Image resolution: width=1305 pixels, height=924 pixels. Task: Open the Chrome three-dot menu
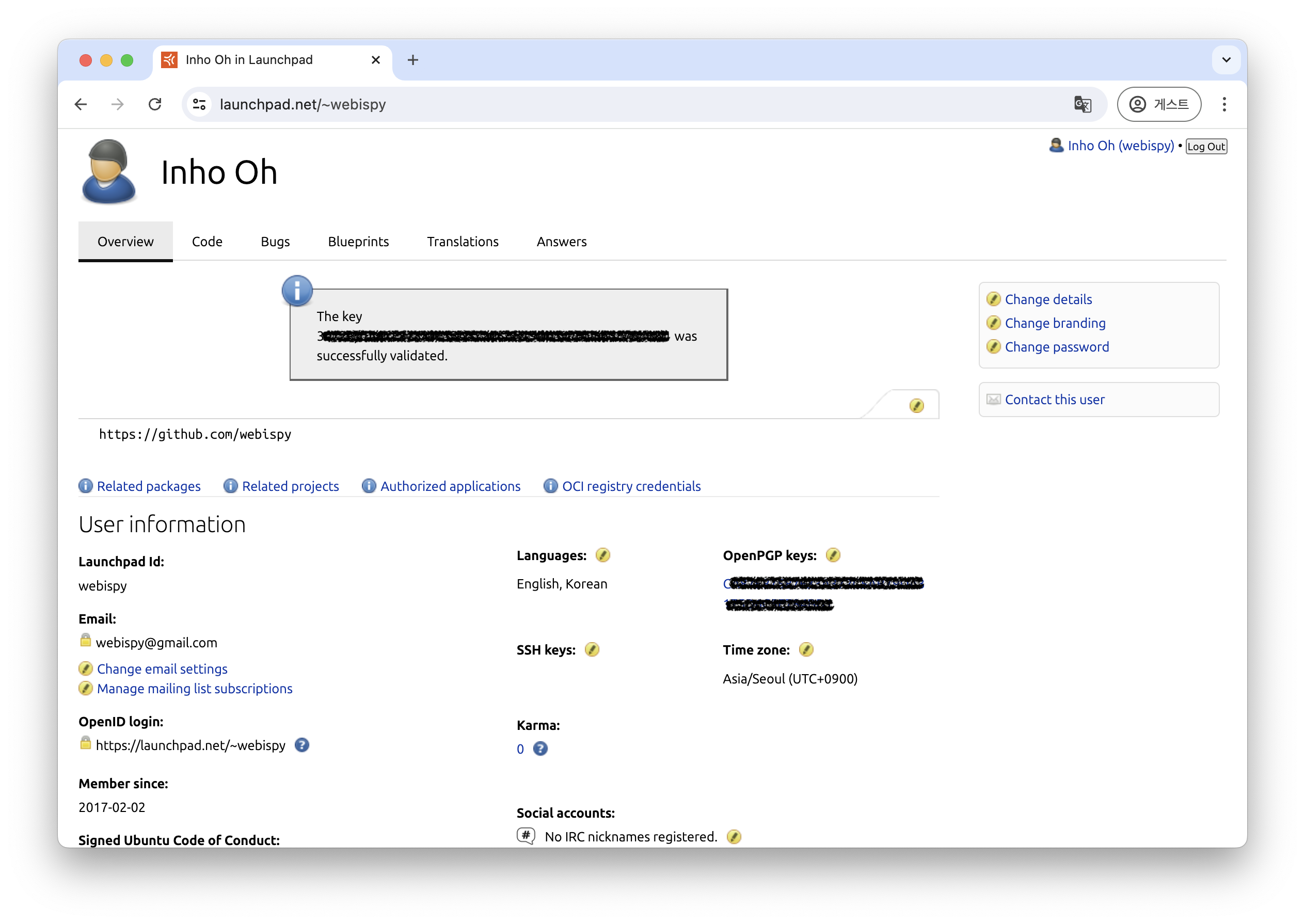pos(1224,105)
